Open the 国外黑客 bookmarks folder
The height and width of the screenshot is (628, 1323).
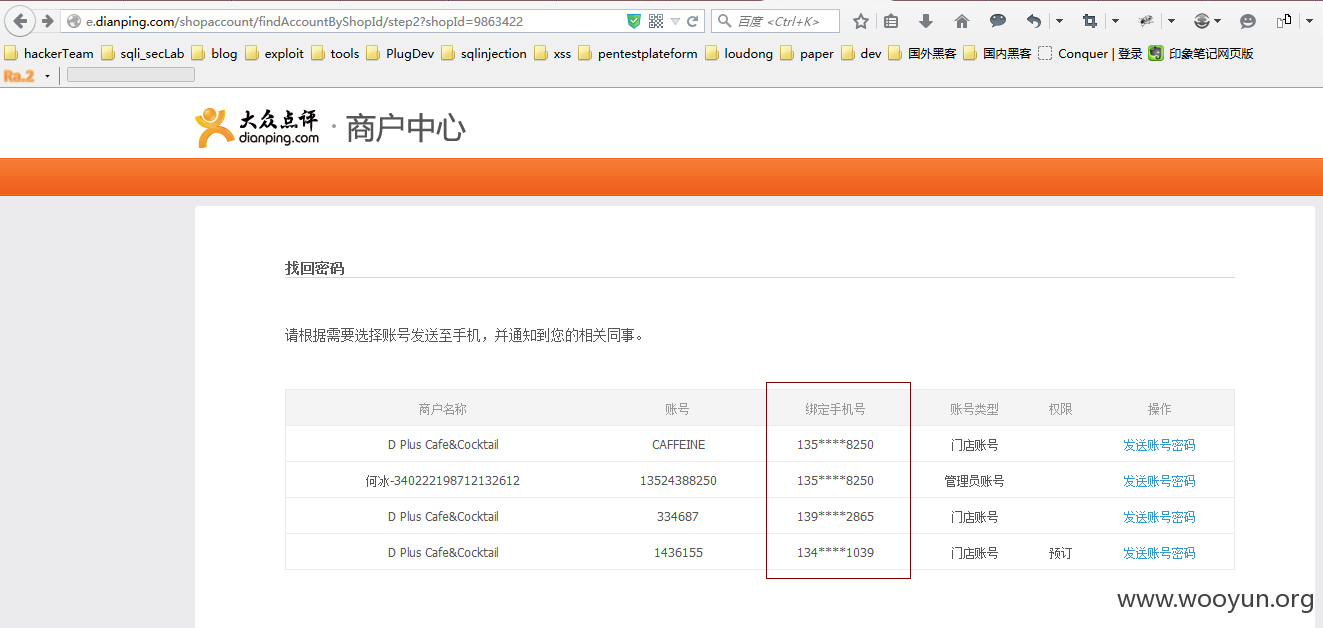[922, 54]
